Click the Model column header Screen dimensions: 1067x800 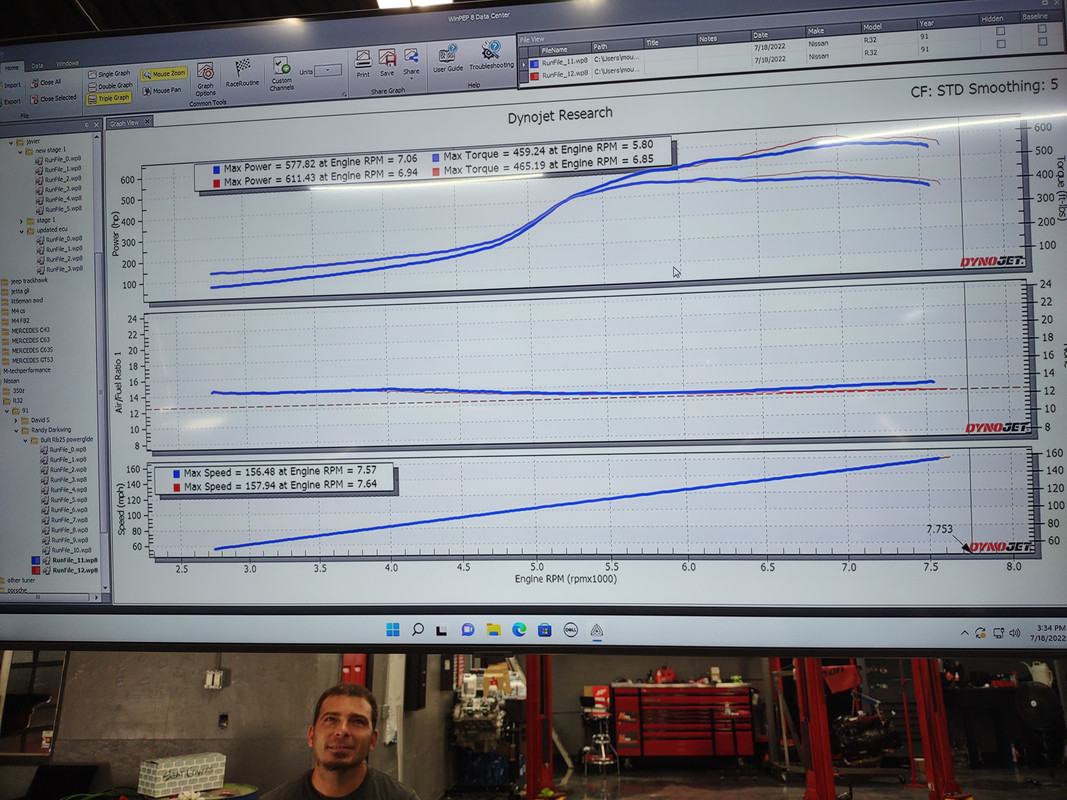pyautogui.click(x=887, y=27)
